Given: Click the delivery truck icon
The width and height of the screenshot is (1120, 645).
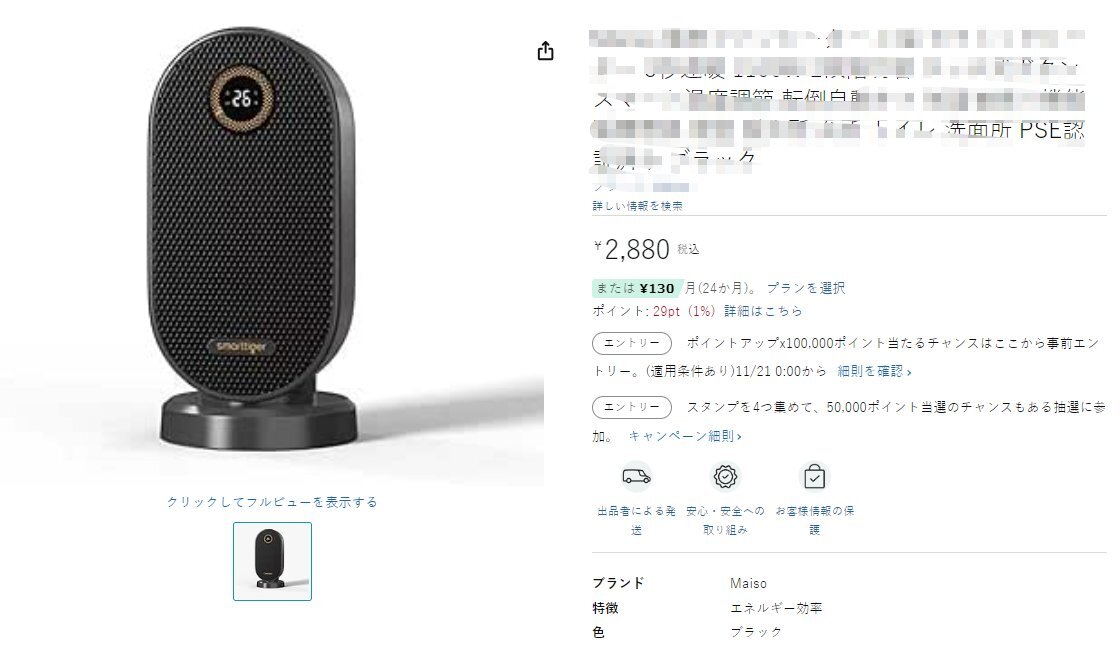Looking at the screenshot, I should [x=636, y=476].
